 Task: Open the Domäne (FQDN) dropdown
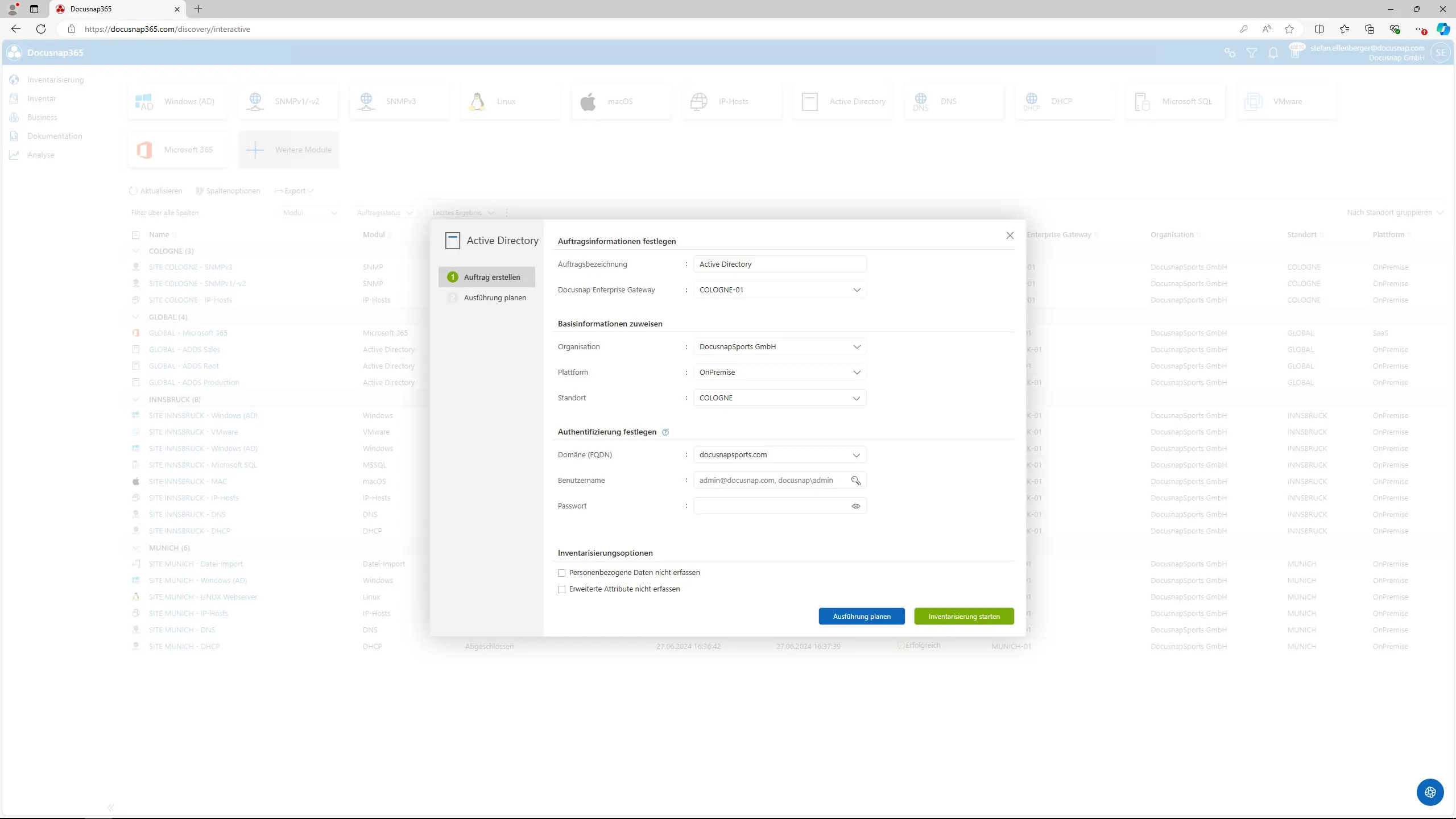[x=780, y=455]
